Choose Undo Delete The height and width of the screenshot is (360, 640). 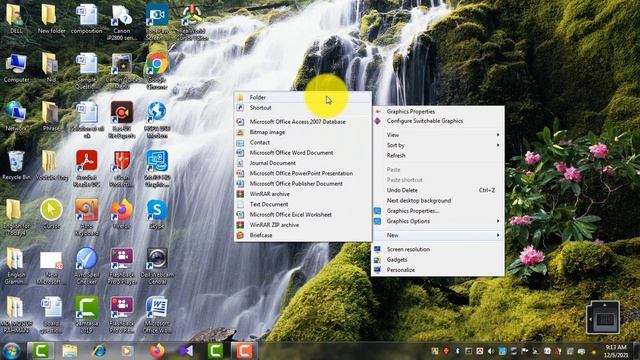438,190
